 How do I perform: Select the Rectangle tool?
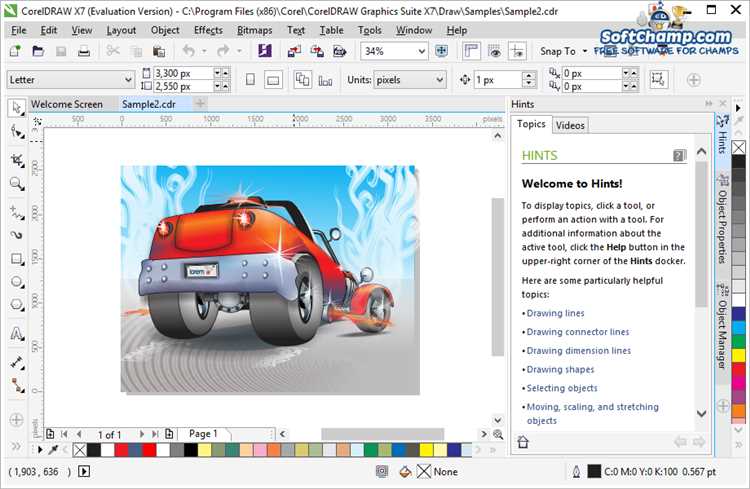17,259
